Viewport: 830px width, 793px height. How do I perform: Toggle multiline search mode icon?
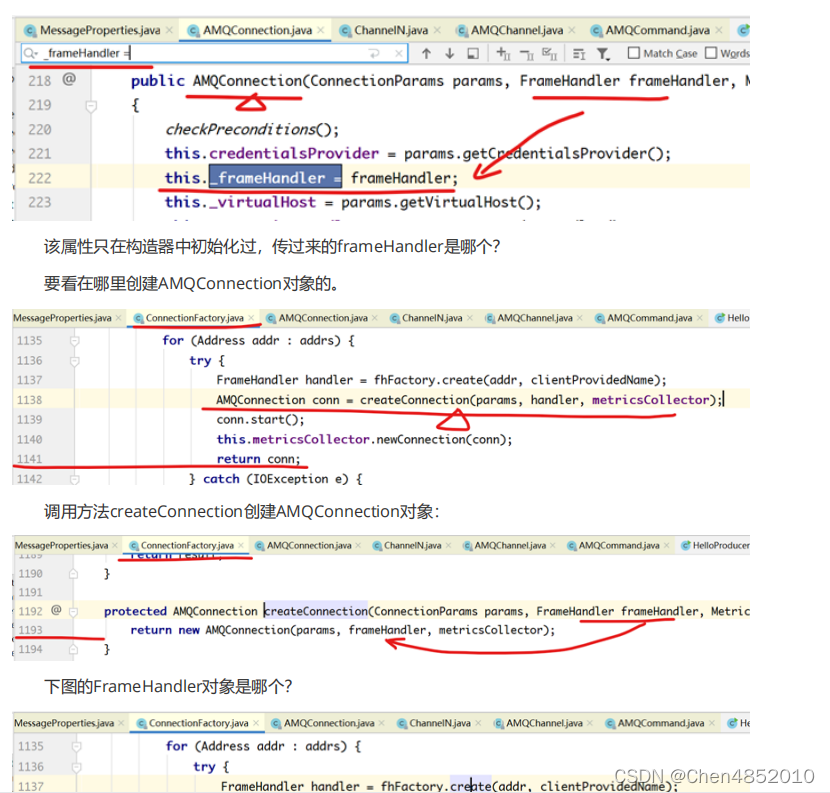(x=579, y=53)
